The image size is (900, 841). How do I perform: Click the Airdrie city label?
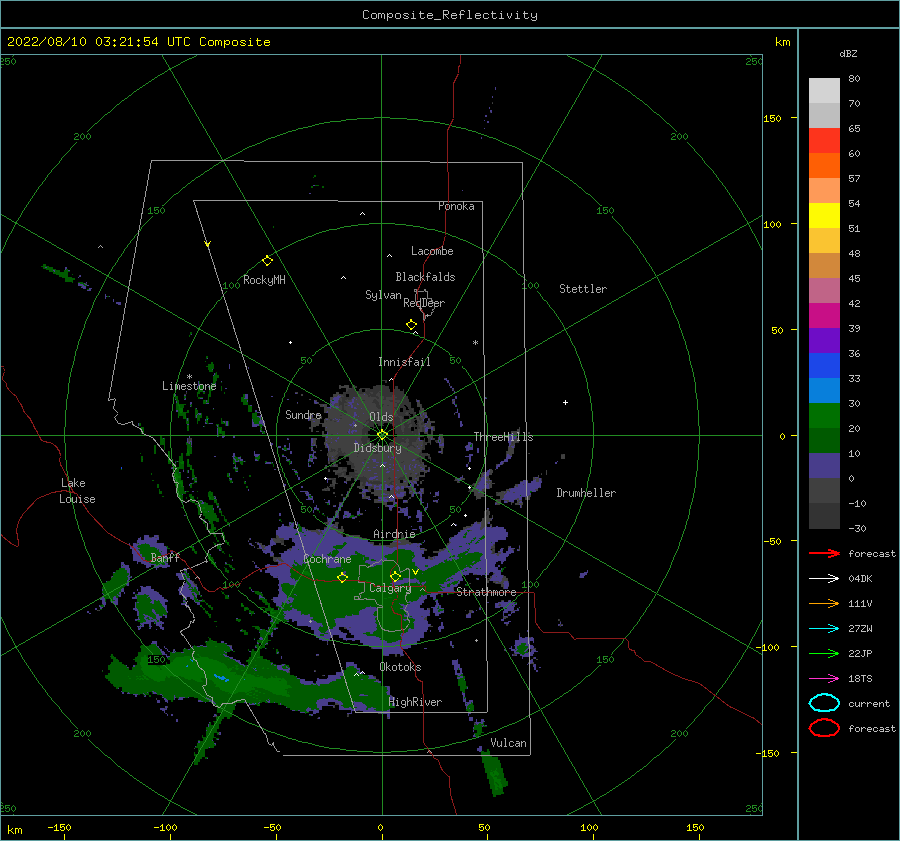[x=394, y=534]
